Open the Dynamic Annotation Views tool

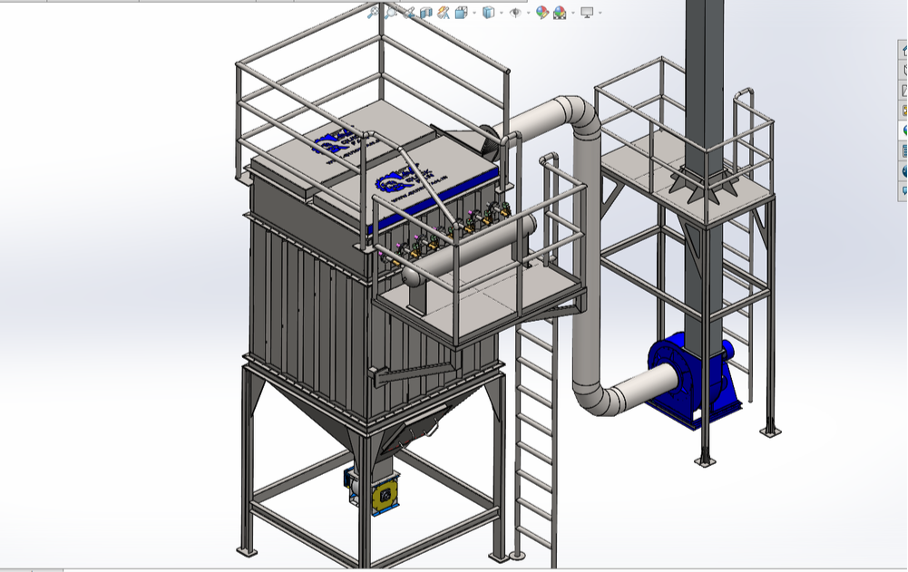coord(443,13)
